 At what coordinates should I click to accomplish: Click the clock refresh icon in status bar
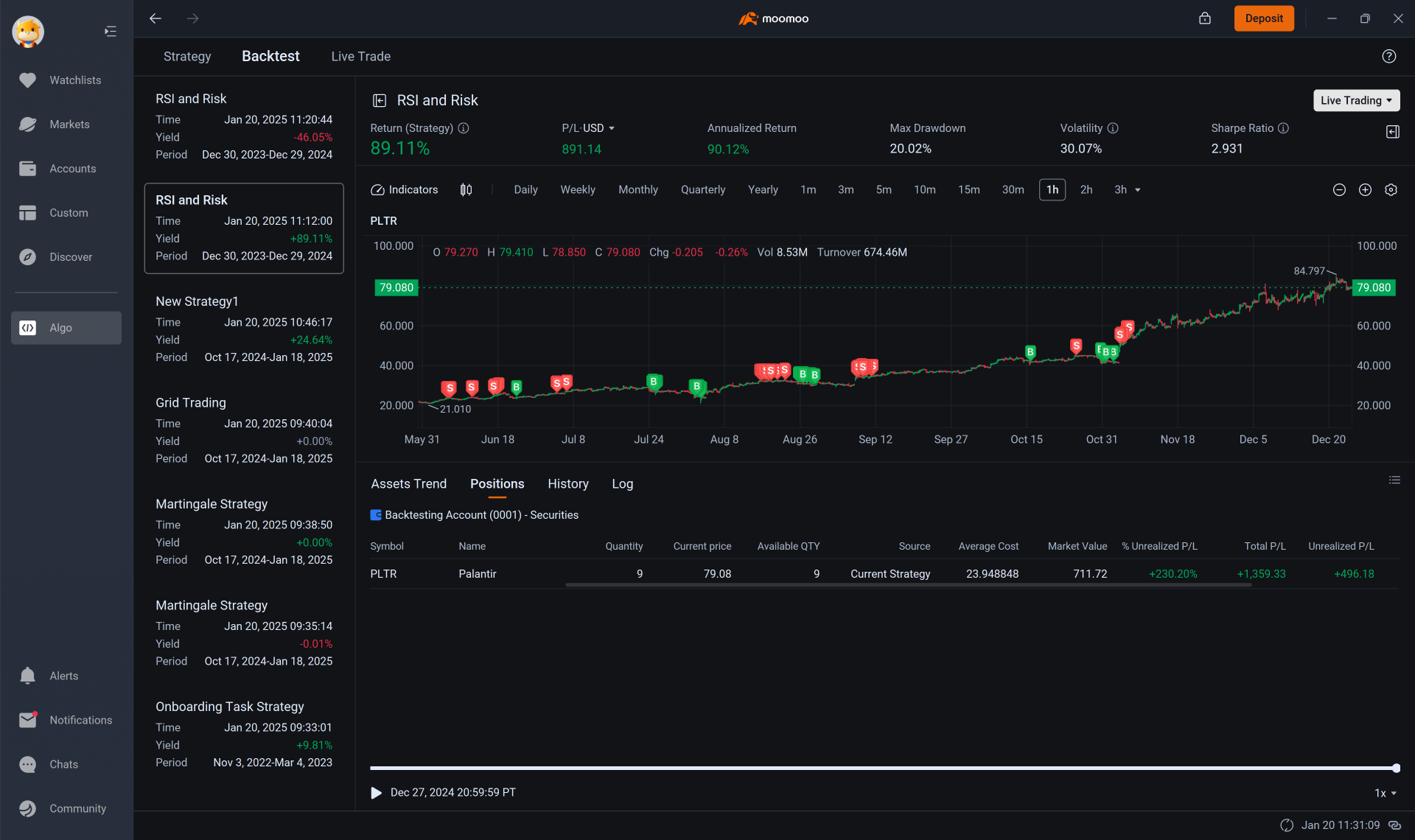click(1287, 825)
